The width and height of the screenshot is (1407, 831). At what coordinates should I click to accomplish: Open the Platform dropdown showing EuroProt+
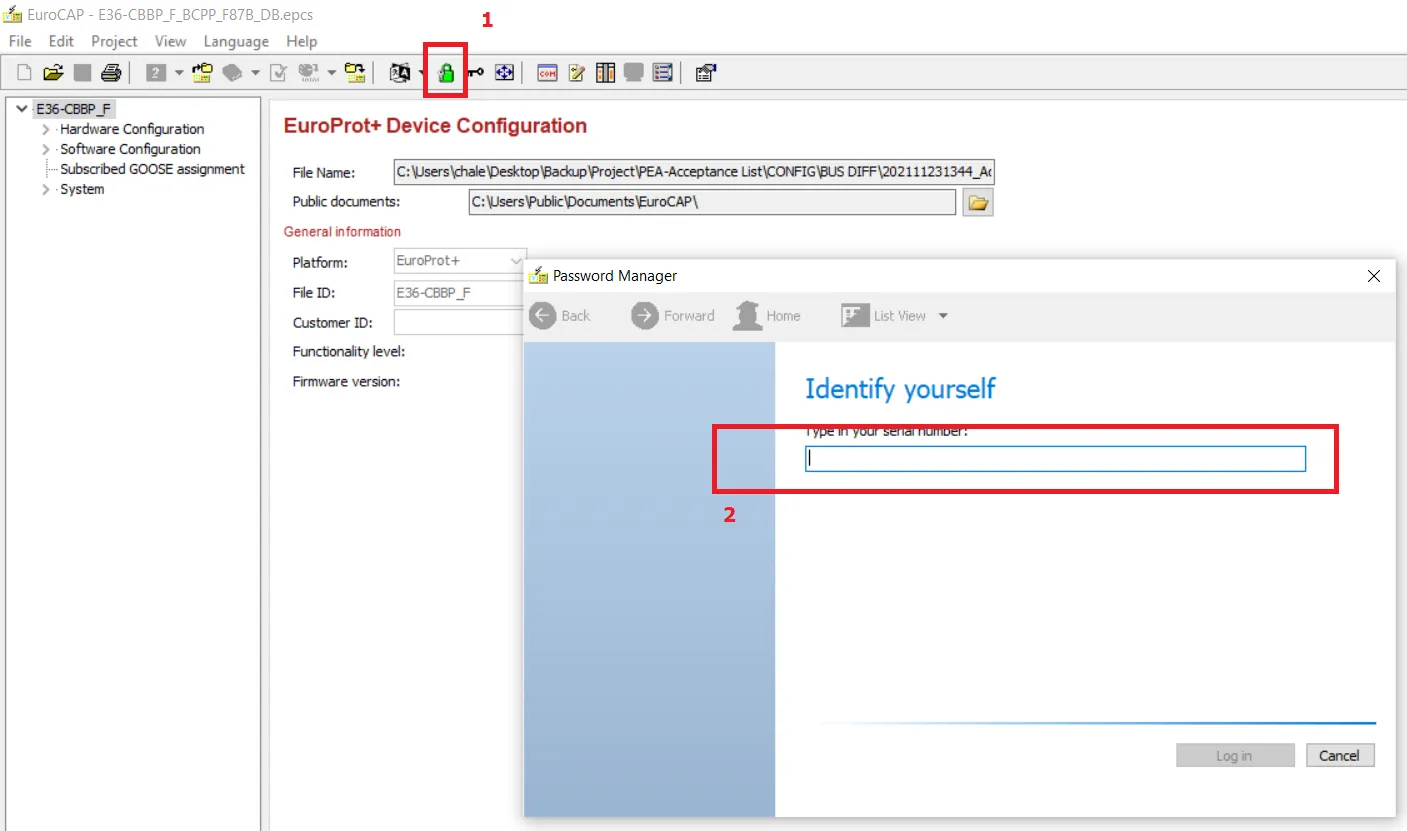pos(460,262)
